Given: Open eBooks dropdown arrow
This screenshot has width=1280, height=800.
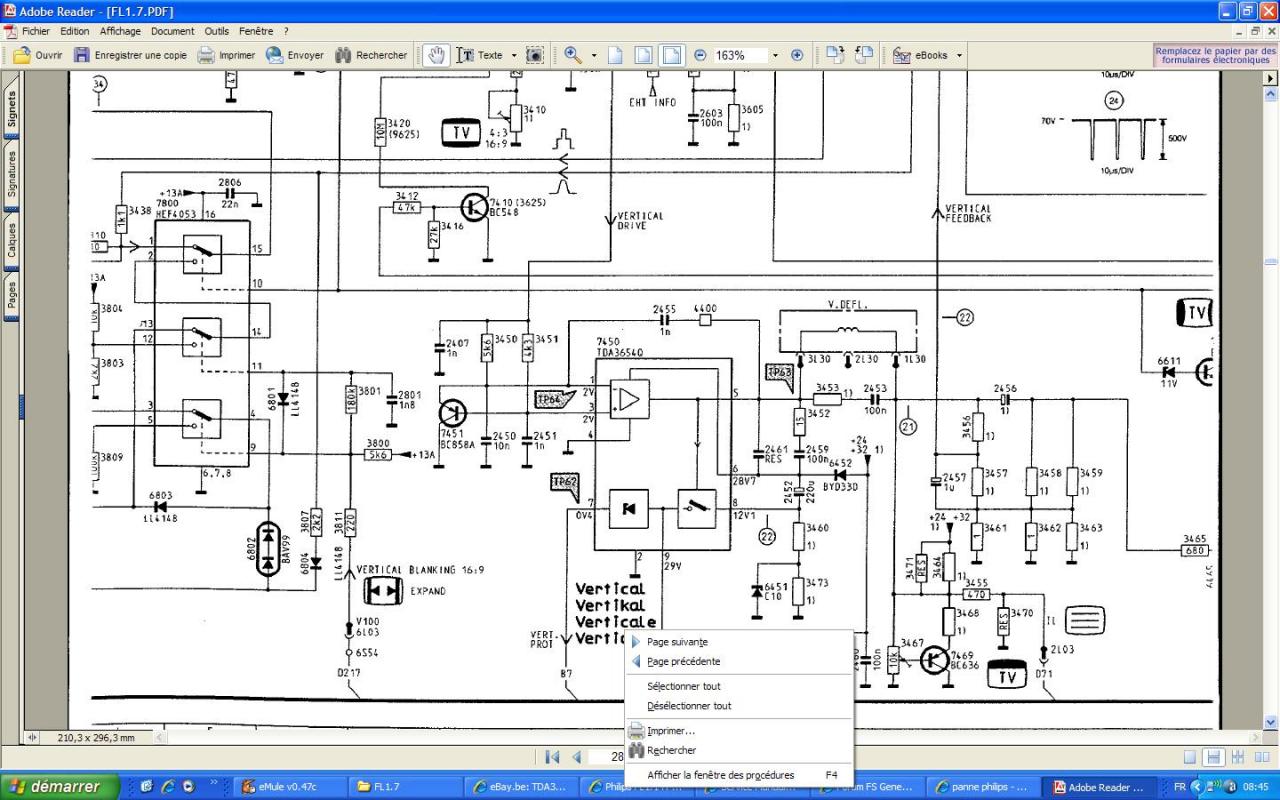Looking at the screenshot, I should pos(958,55).
